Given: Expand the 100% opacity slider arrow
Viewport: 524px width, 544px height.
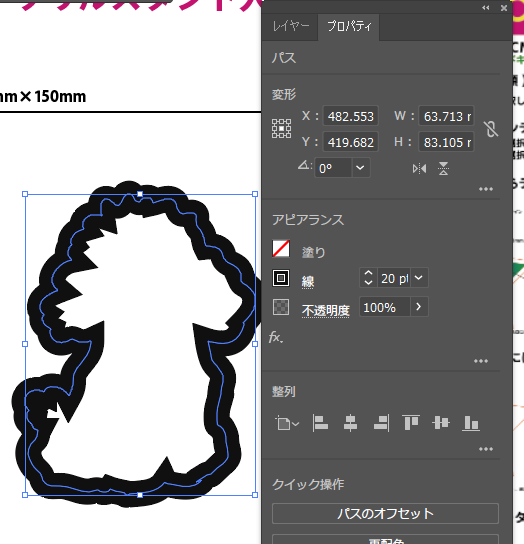Looking at the screenshot, I should (419, 307).
